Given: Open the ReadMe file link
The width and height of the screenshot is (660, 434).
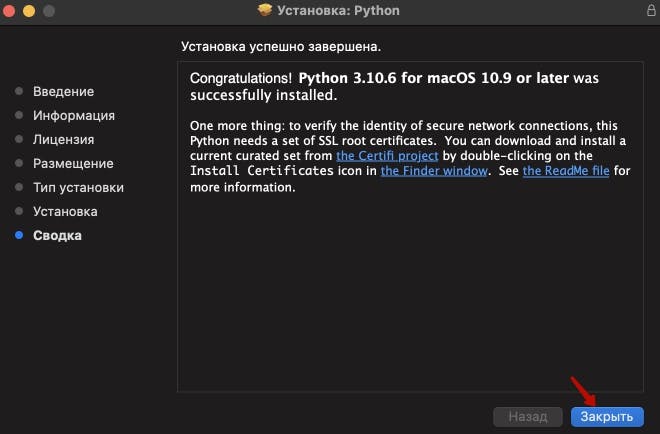Looking at the screenshot, I should [x=566, y=171].
